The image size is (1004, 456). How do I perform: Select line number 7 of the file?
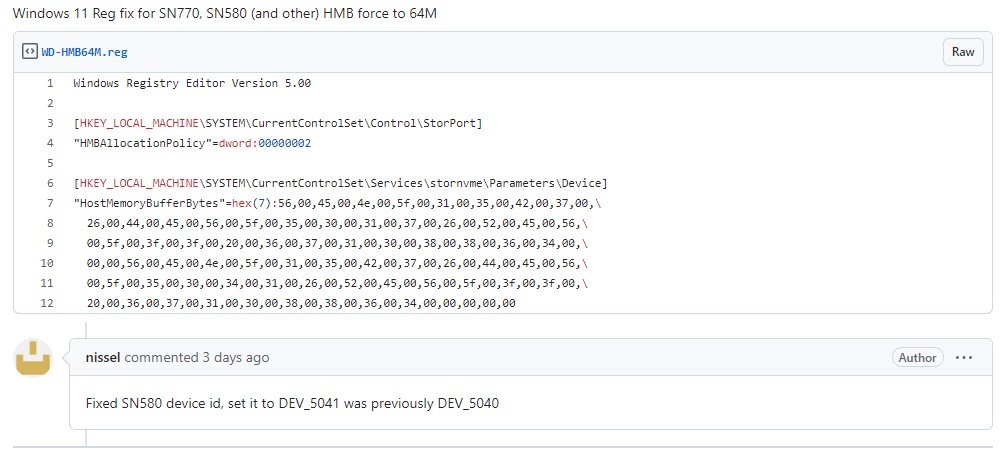pyautogui.click(x=50, y=203)
